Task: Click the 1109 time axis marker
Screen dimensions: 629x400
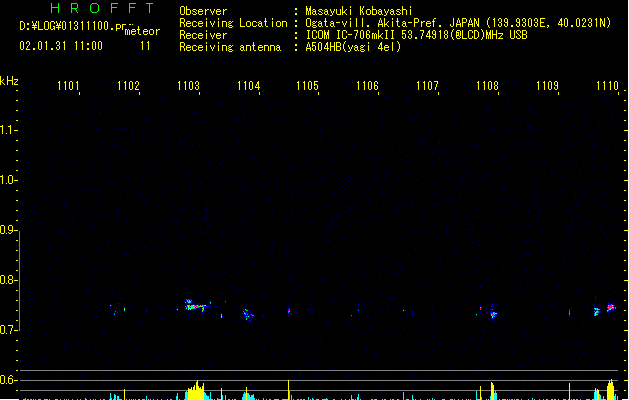Action: tap(547, 86)
